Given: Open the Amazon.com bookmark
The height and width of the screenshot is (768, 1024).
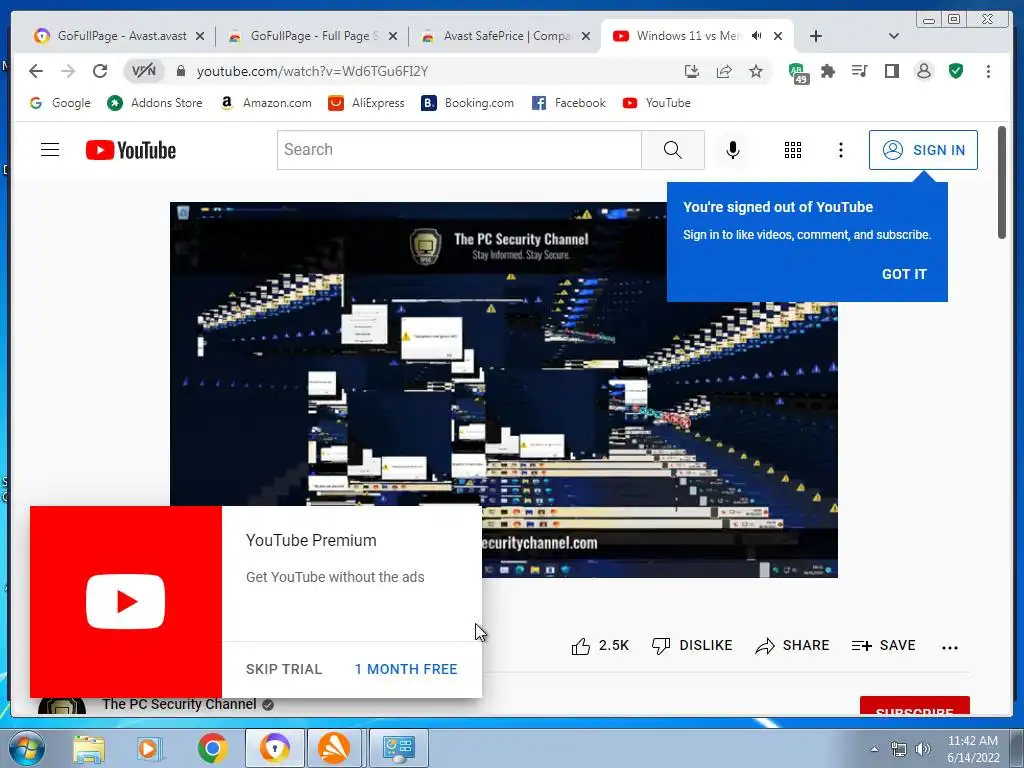Looking at the screenshot, I should 266,103.
